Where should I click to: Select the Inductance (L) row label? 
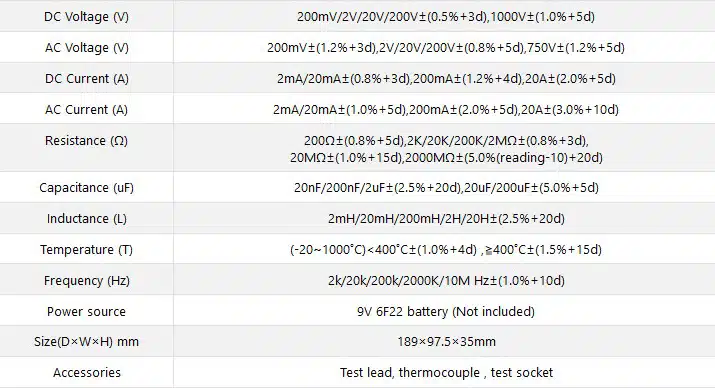87,219
